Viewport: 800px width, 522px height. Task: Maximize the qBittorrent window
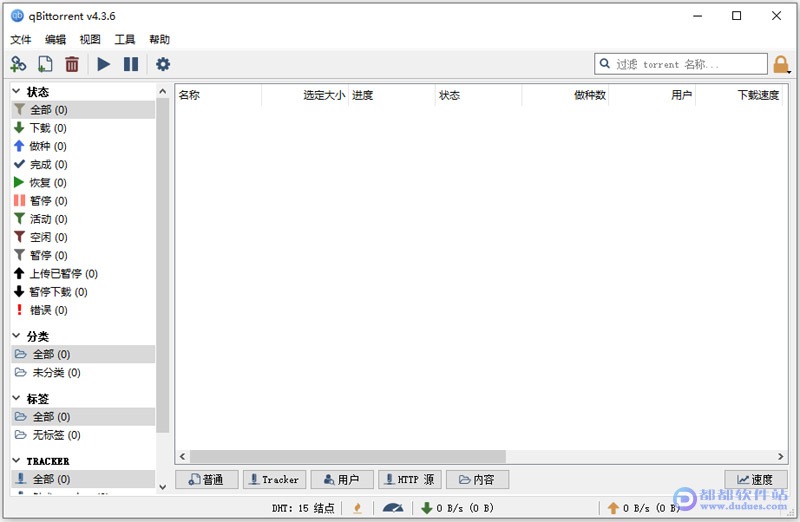point(736,16)
